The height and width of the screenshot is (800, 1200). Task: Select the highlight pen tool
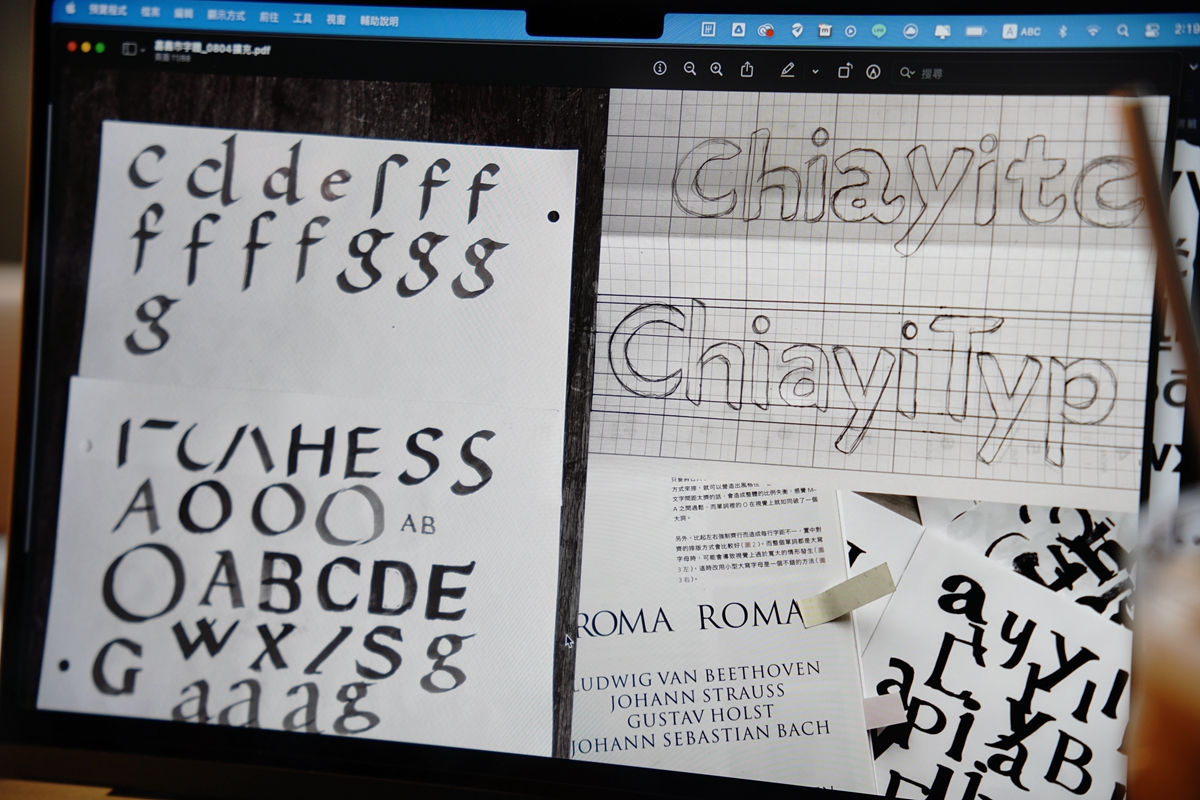[x=787, y=70]
